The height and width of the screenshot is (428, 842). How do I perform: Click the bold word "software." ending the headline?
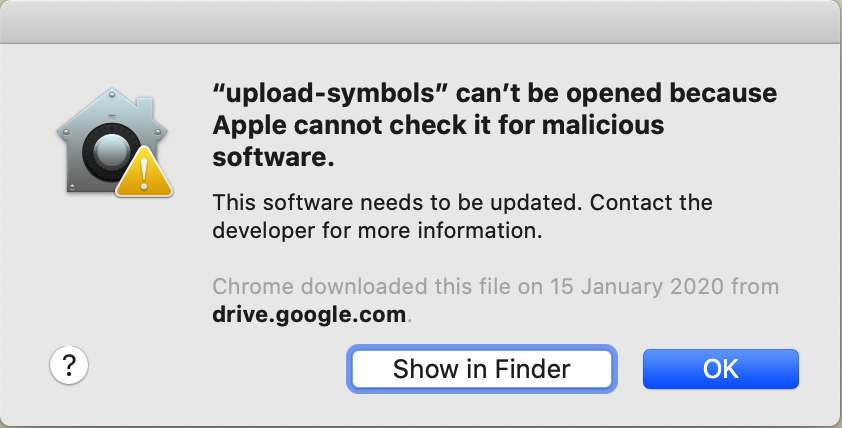(273, 157)
